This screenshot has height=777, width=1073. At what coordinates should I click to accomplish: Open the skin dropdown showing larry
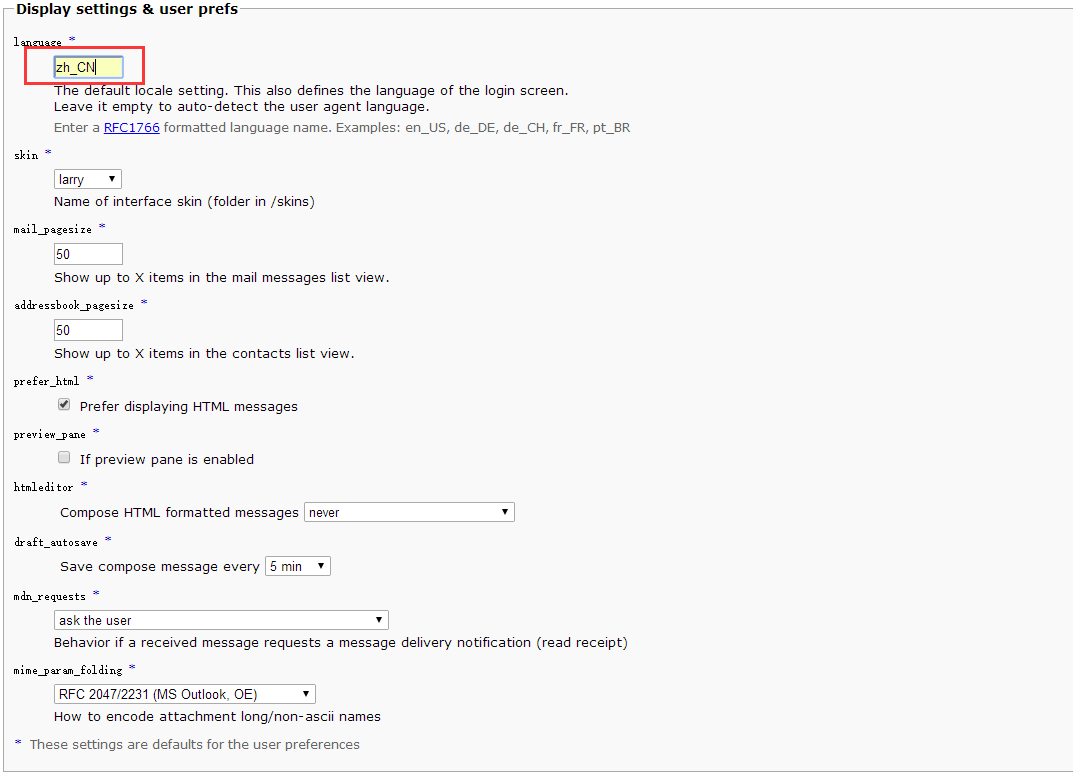point(87,179)
